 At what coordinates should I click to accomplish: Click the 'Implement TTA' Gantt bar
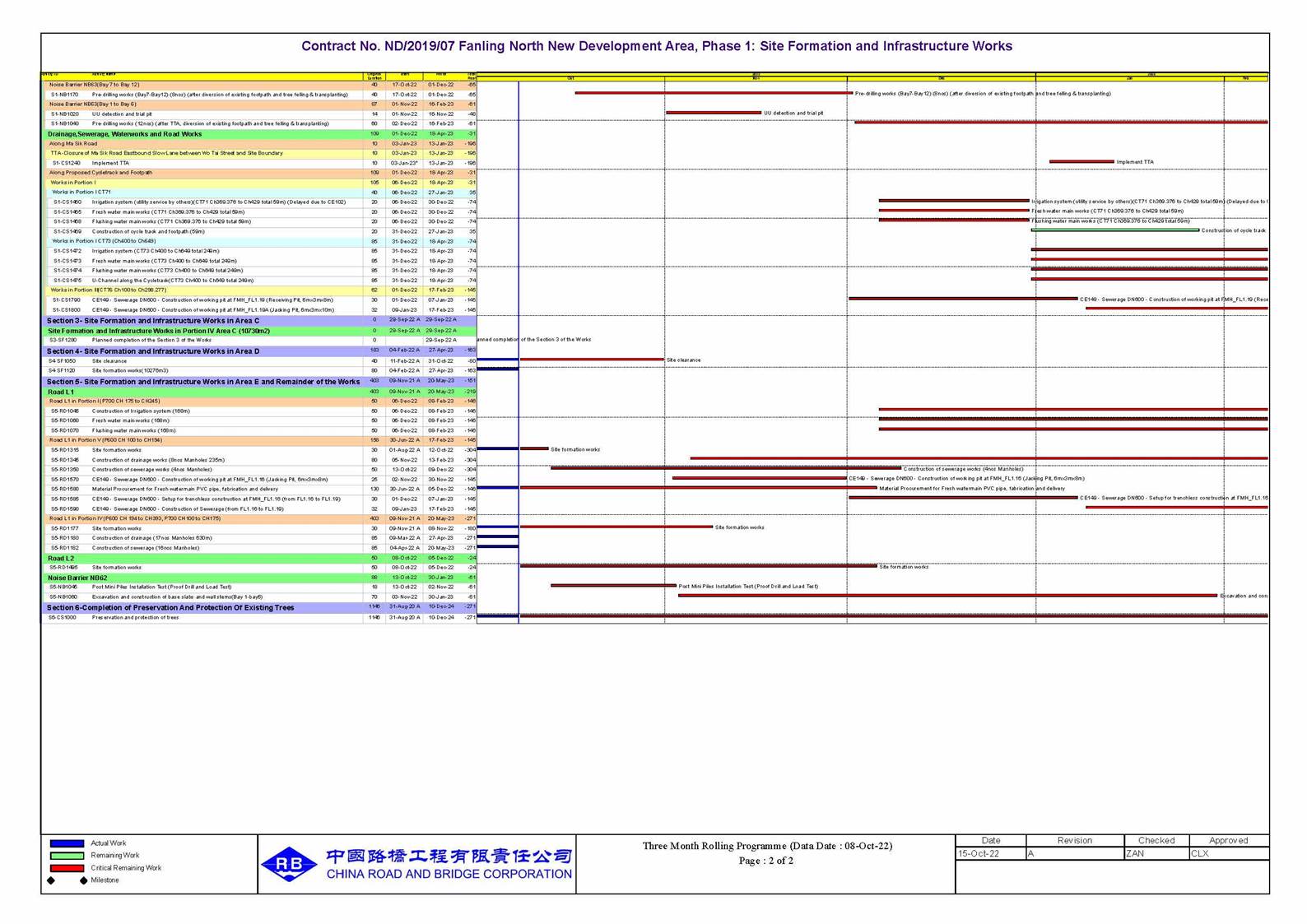pos(1081,162)
